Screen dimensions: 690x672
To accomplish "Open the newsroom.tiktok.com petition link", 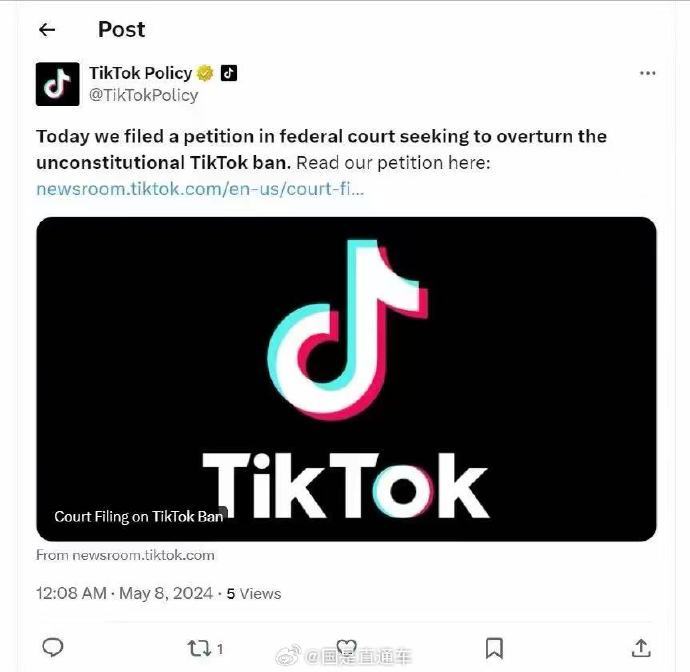I will pyautogui.click(x=200, y=188).
